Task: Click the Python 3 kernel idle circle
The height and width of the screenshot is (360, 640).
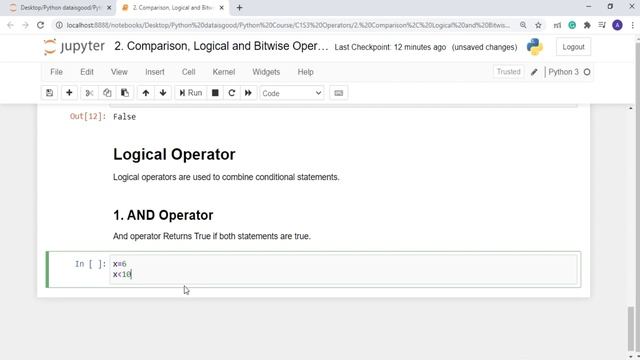Action: click(x=587, y=72)
